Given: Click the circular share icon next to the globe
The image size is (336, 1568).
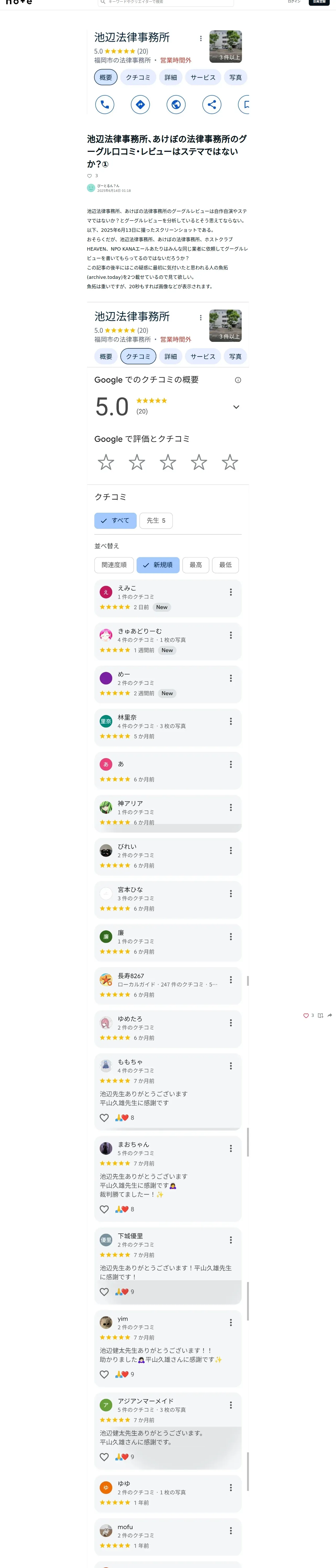Looking at the screenshot, I should (x=212, y=105).
